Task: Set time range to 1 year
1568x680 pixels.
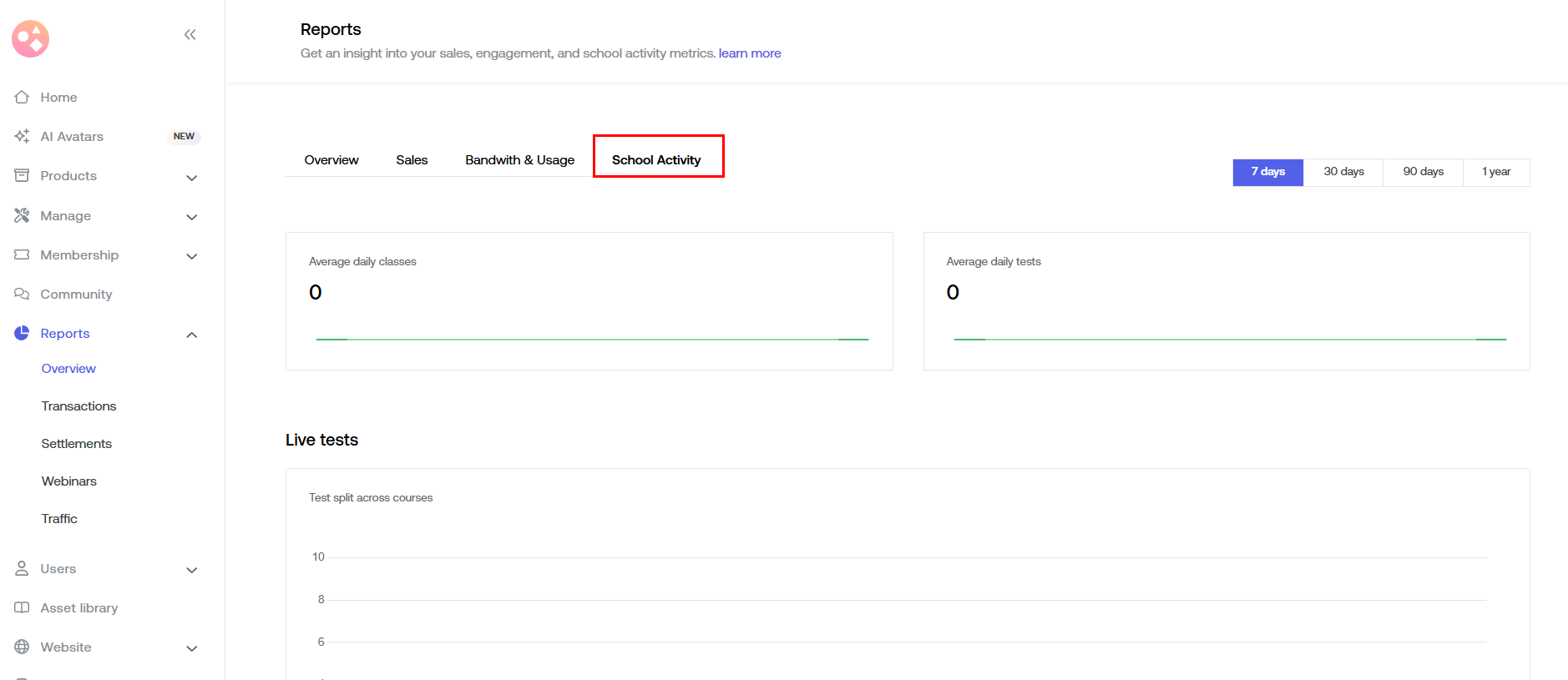Action: [x=1495, y=172]
